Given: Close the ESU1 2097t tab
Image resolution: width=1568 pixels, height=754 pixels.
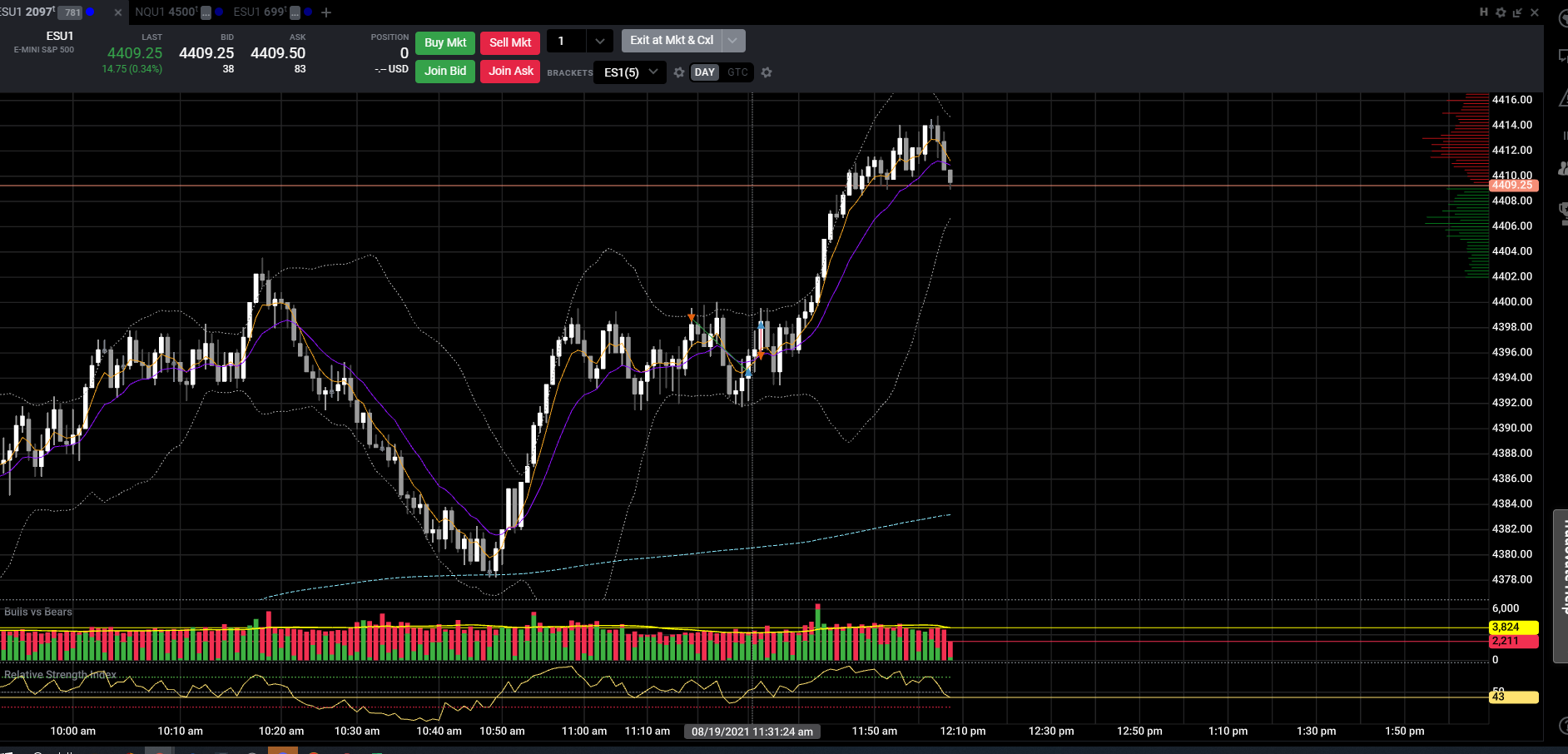Looking at the screenshot, I should pyautogui.click(x=118, y=12).
